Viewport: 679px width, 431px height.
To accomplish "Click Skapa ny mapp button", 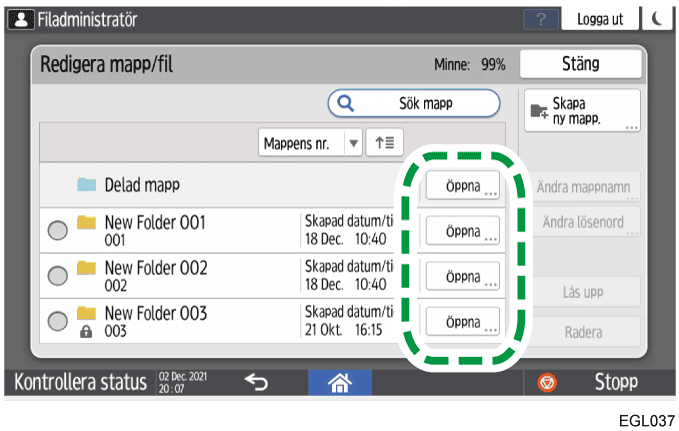I will tap(581, 110).
